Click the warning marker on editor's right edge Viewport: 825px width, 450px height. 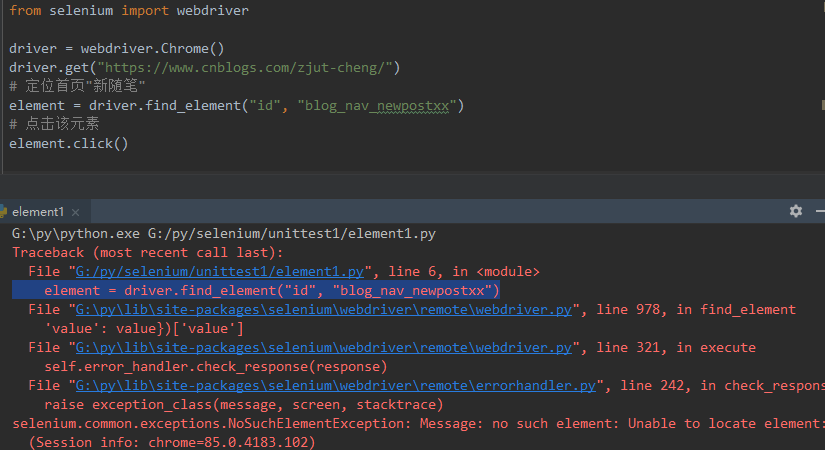pos(823,105)
